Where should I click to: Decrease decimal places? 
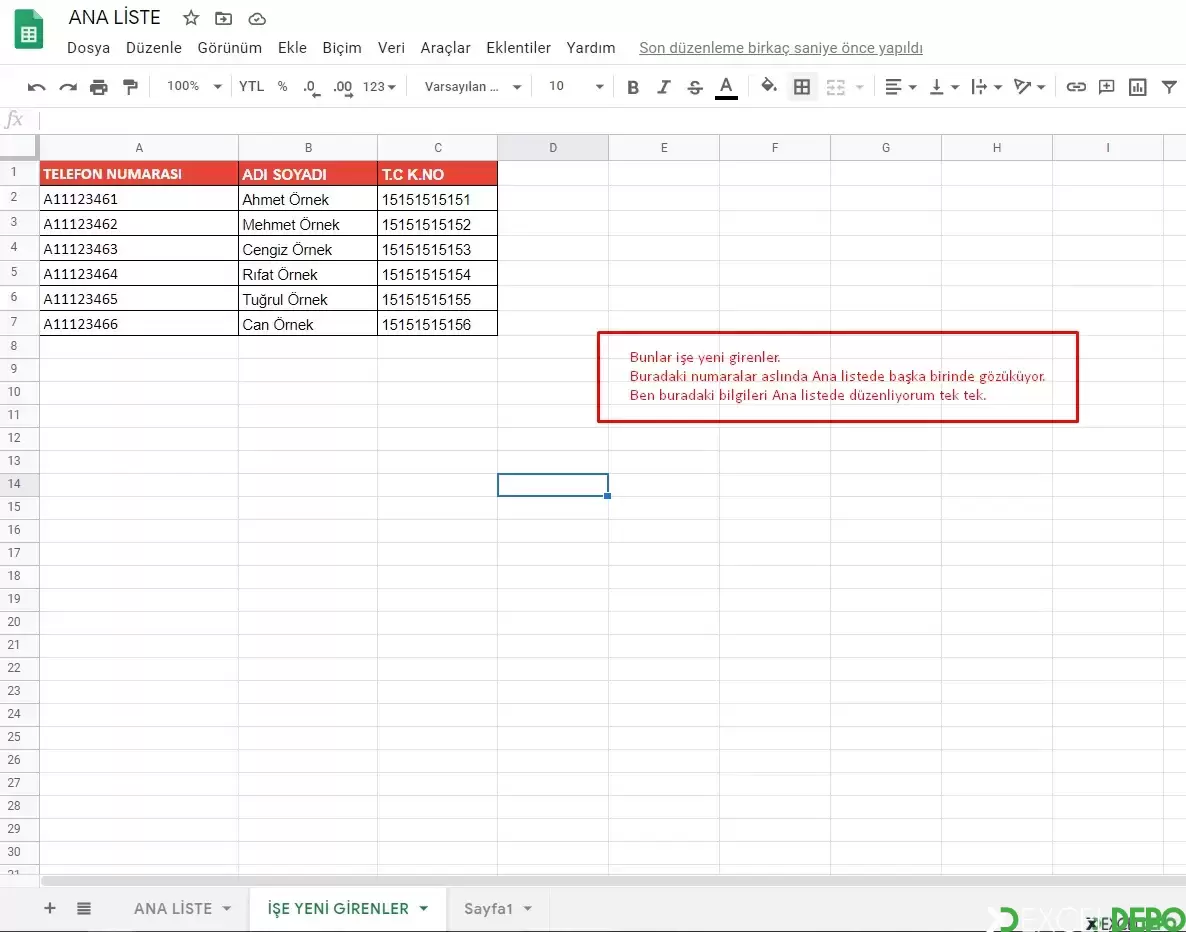pos(312,87)
